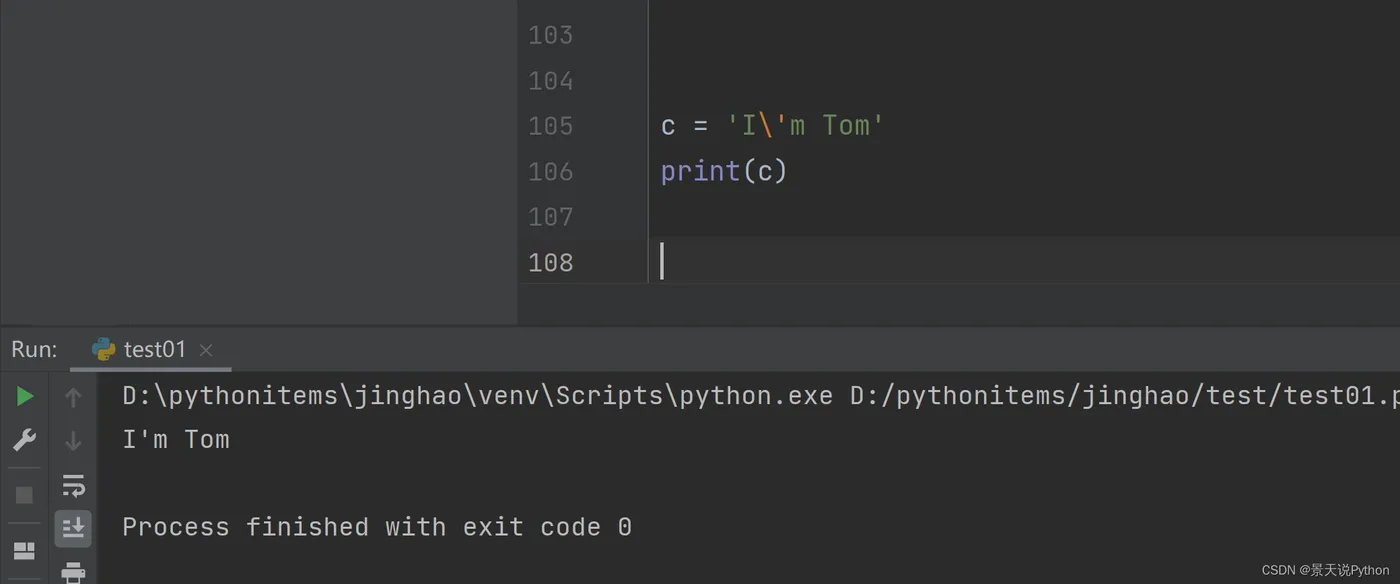Screen dimensions: 1400x584
Task: Click the 'Process finished with exit code 0' text
Action: [376, 527]
